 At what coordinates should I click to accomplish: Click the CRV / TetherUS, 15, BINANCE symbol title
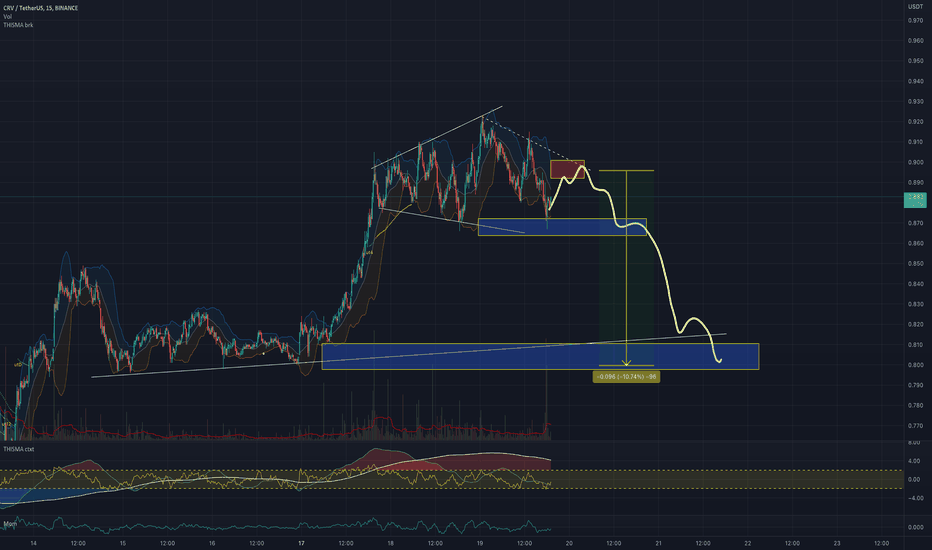click(x=40, y=8)
